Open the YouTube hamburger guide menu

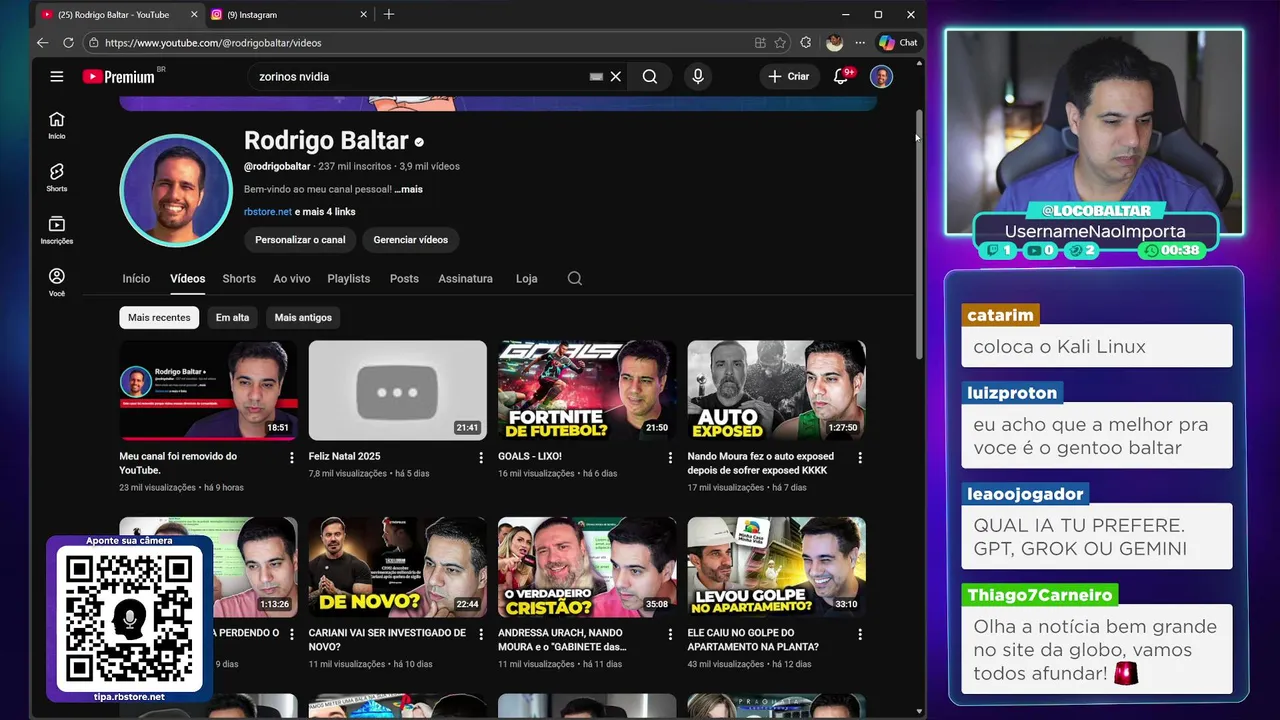point(57,76)
